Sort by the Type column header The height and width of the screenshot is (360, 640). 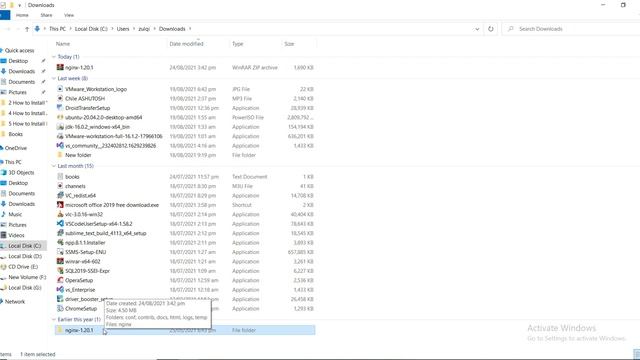(238, 44)
